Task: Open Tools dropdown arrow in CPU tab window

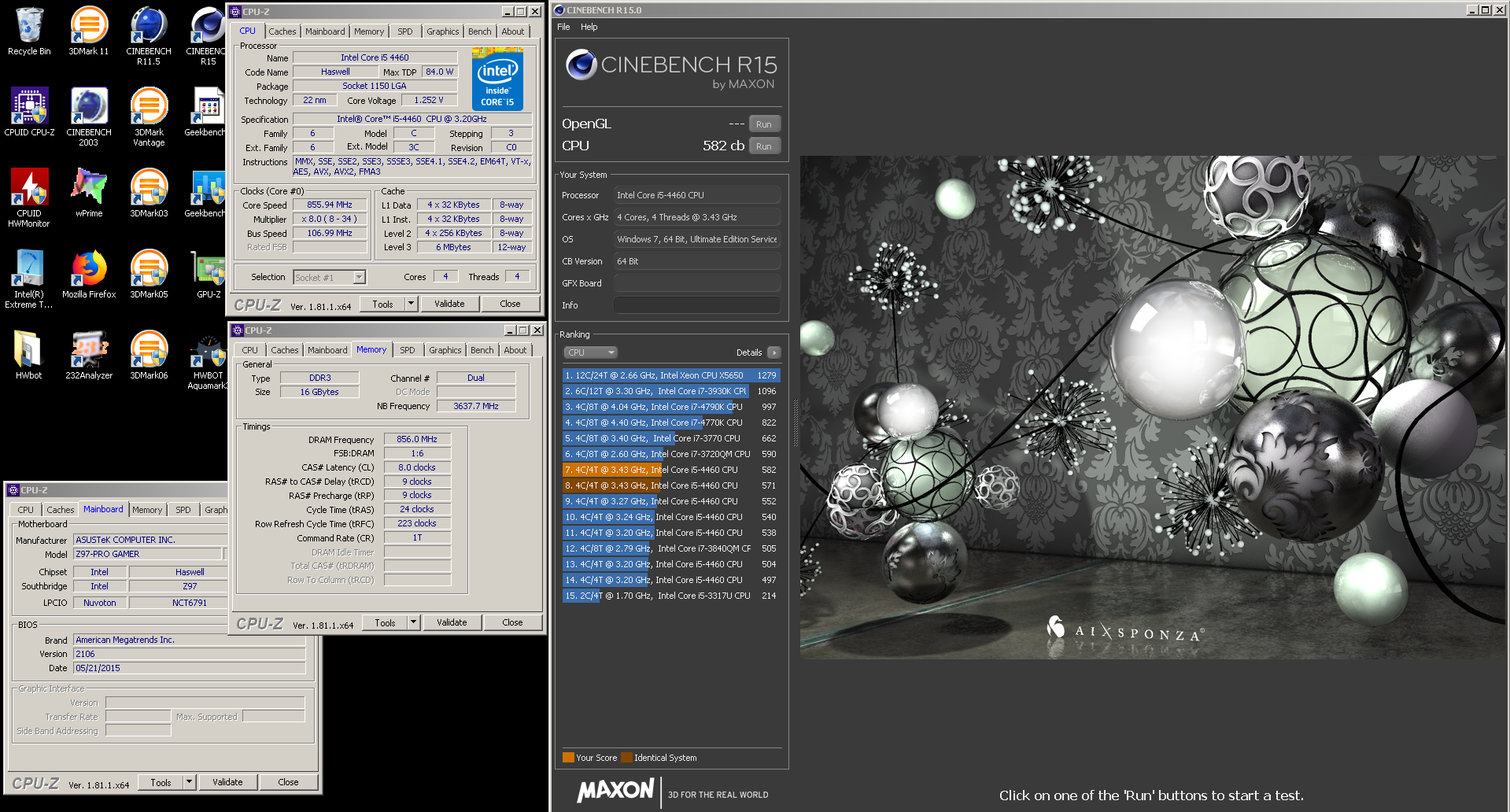Action: (411, 304)
